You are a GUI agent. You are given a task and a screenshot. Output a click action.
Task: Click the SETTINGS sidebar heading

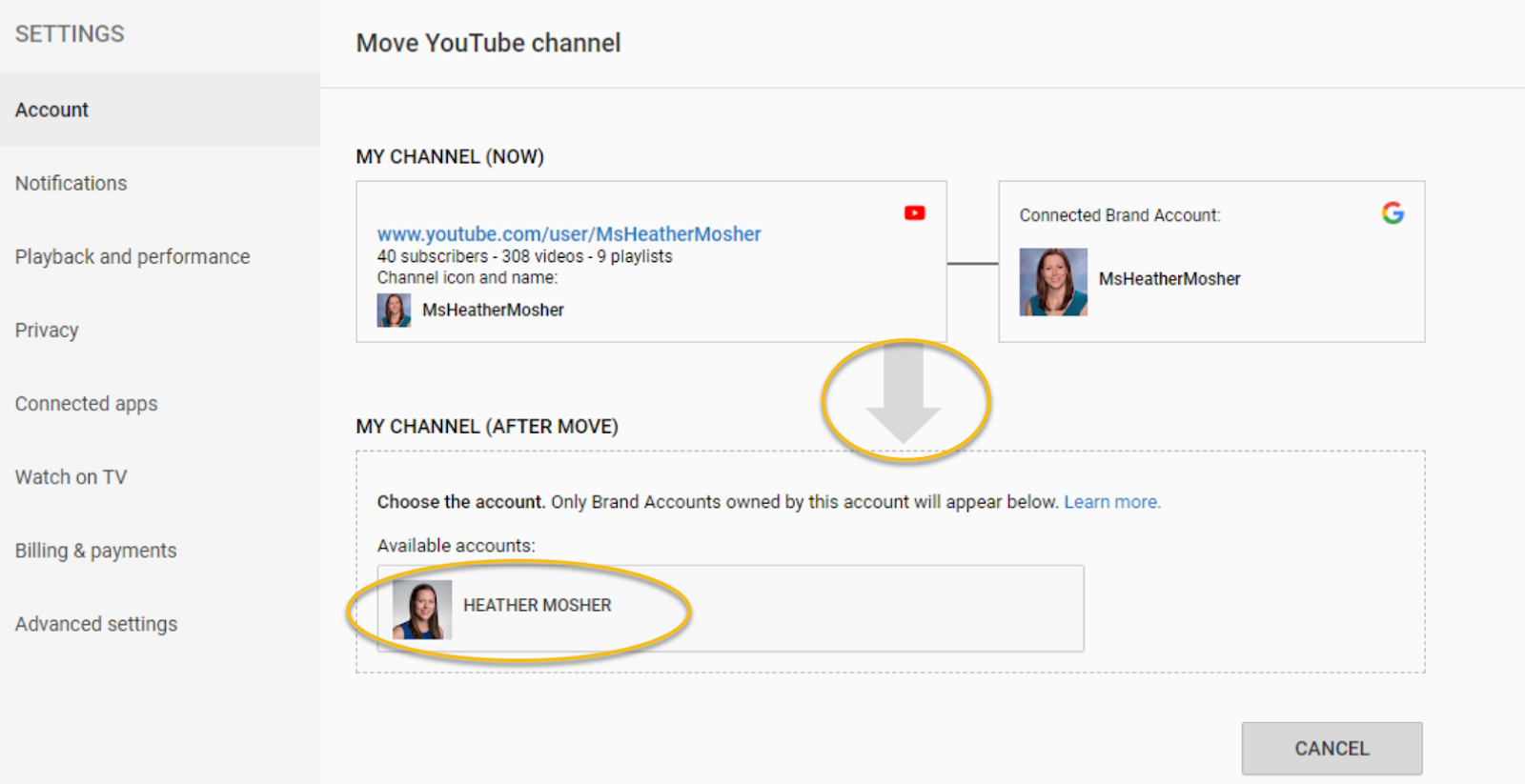point(70,34)
